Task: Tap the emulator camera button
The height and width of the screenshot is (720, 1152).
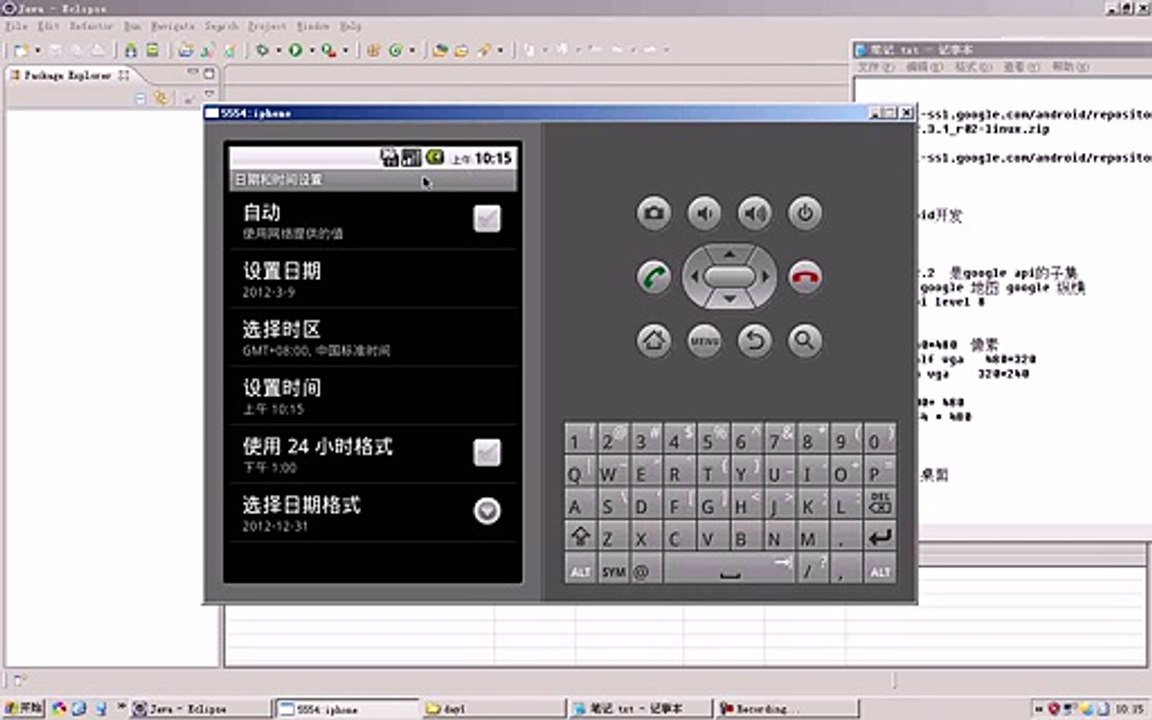Action: click(653, 213)
